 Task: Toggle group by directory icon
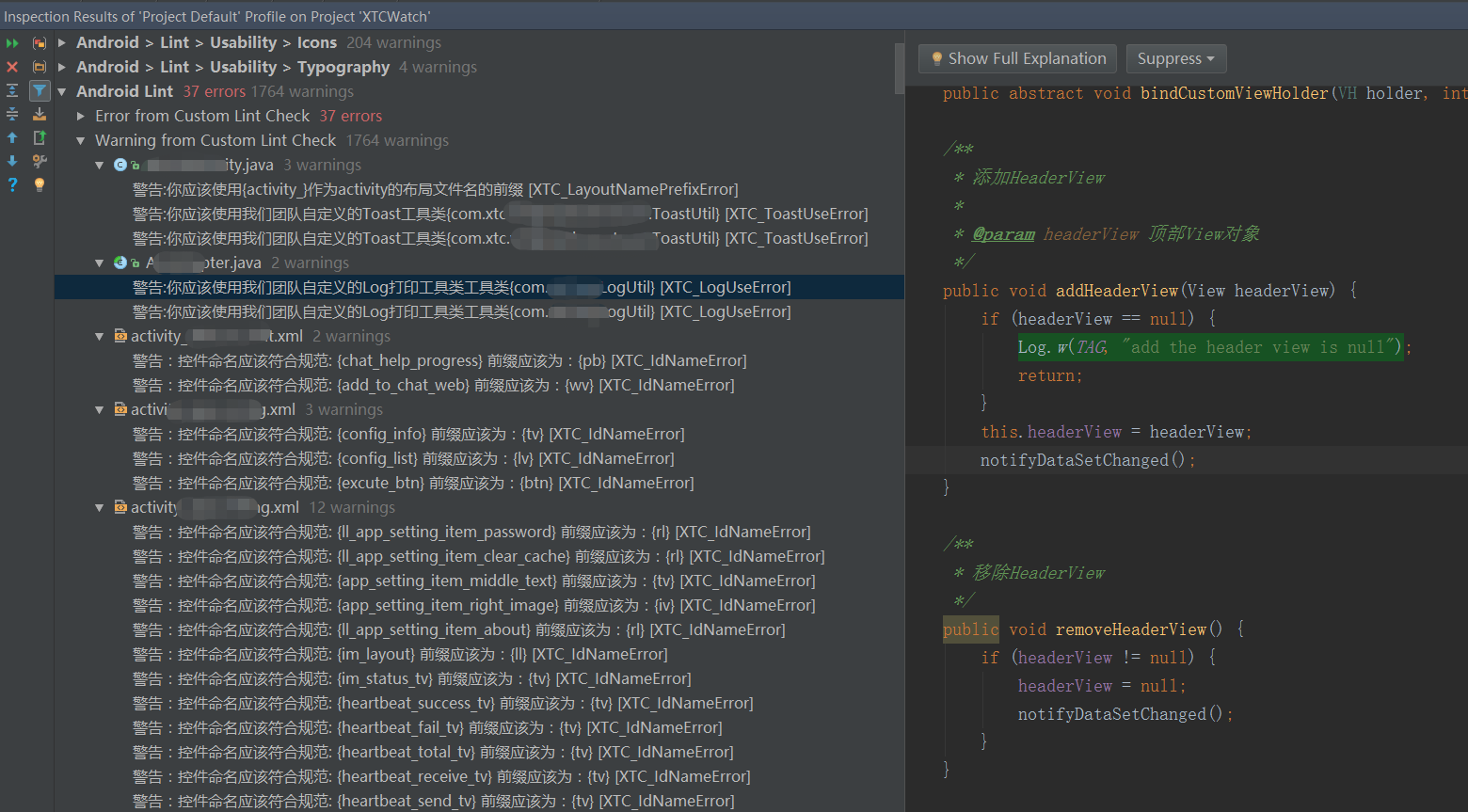click(40, 67)
